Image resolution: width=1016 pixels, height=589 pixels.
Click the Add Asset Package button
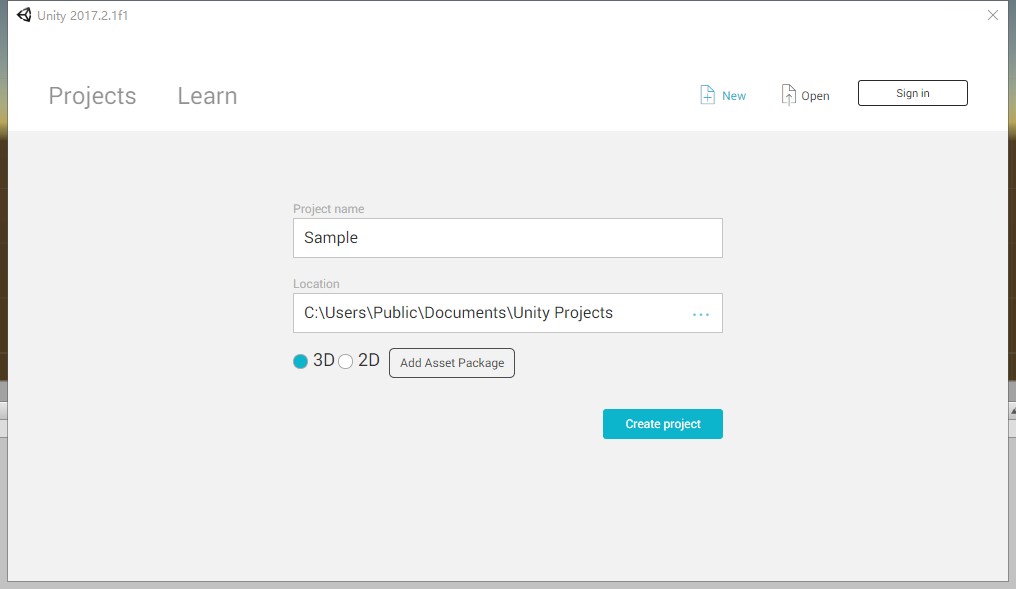[x=452, y=363]
